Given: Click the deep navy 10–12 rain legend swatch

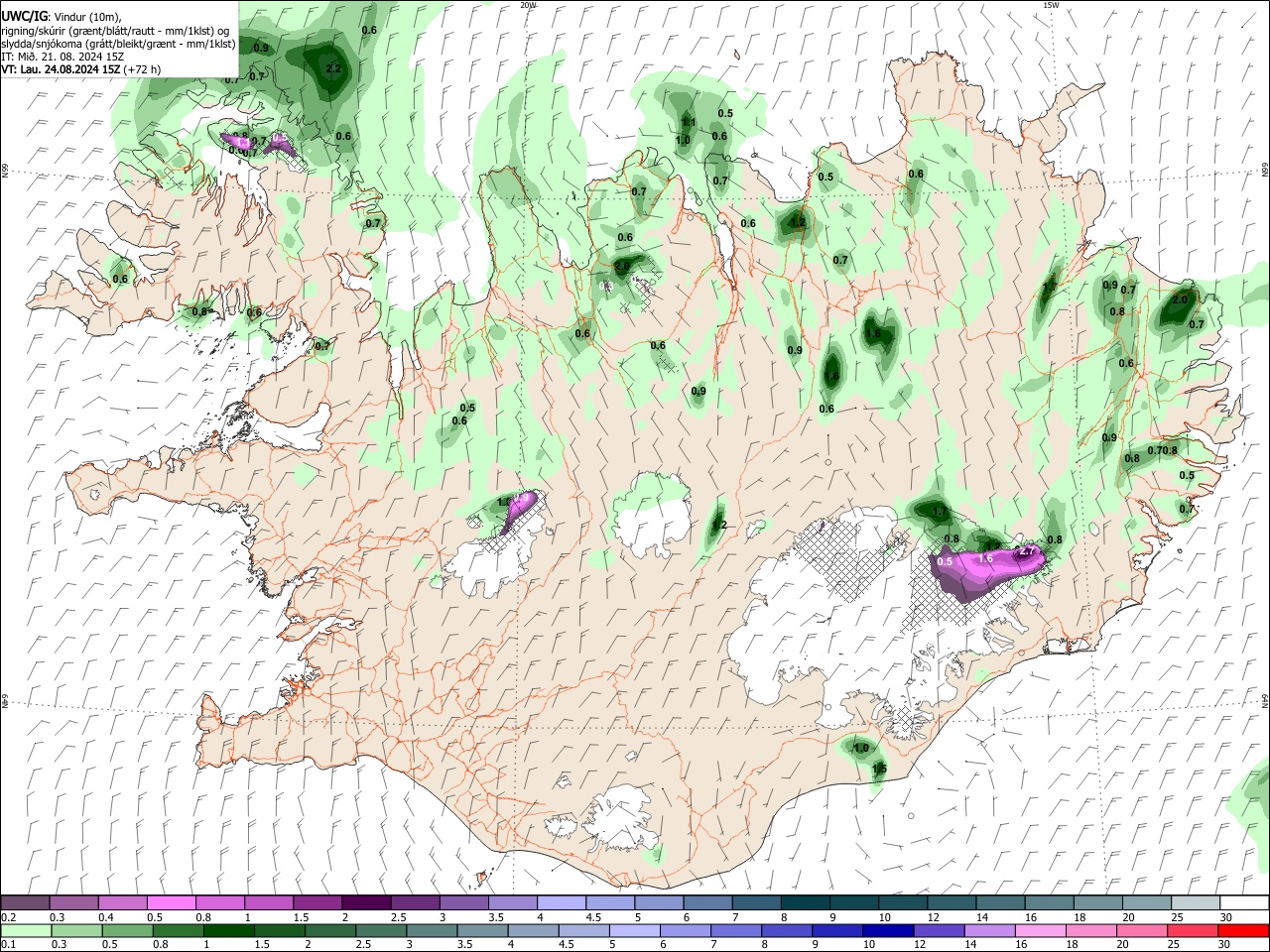Looking at the screenshot, I should (x=886, y=930).
